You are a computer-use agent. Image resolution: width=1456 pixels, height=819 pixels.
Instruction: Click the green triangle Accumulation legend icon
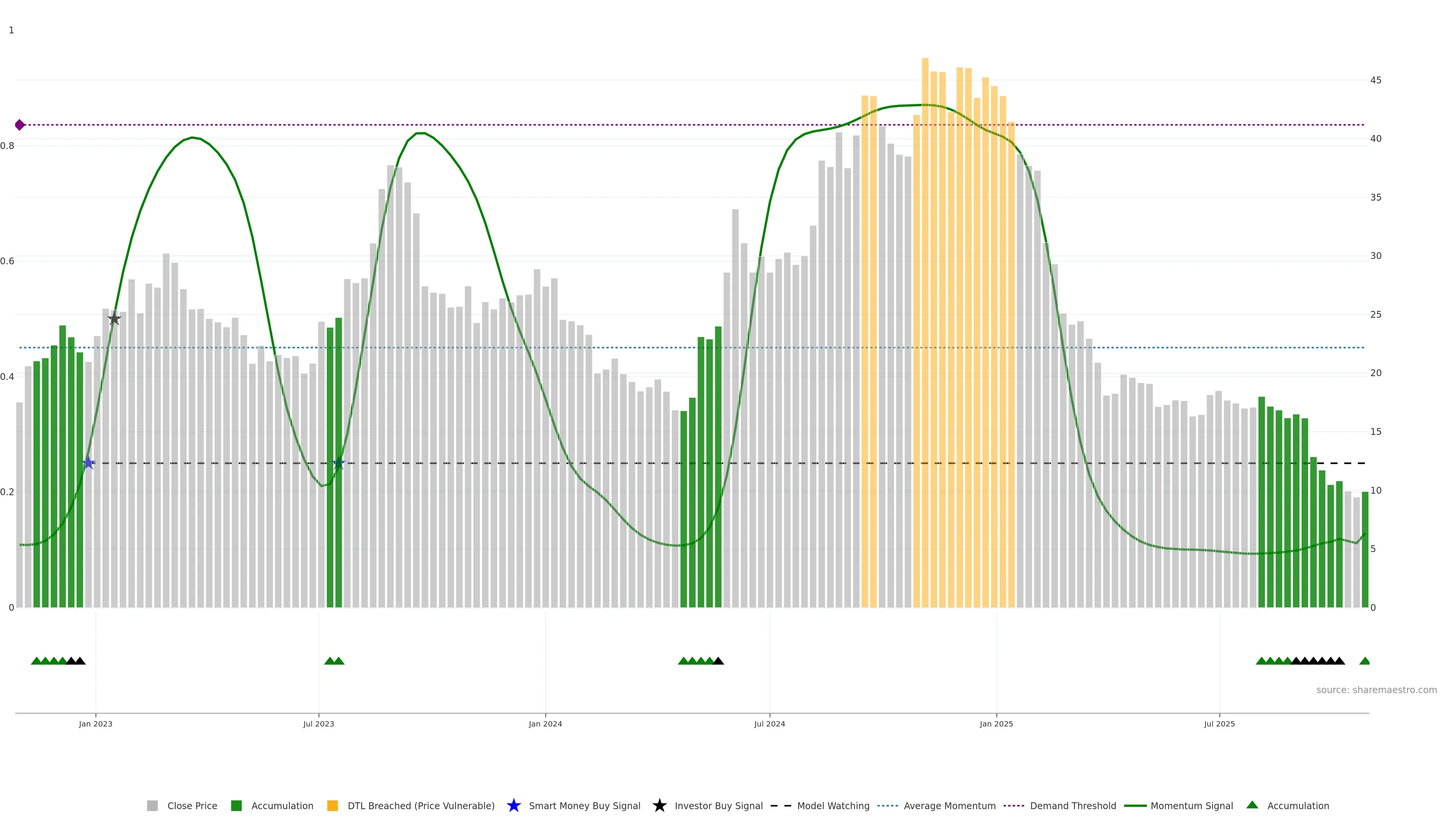tap(1252, 805)
